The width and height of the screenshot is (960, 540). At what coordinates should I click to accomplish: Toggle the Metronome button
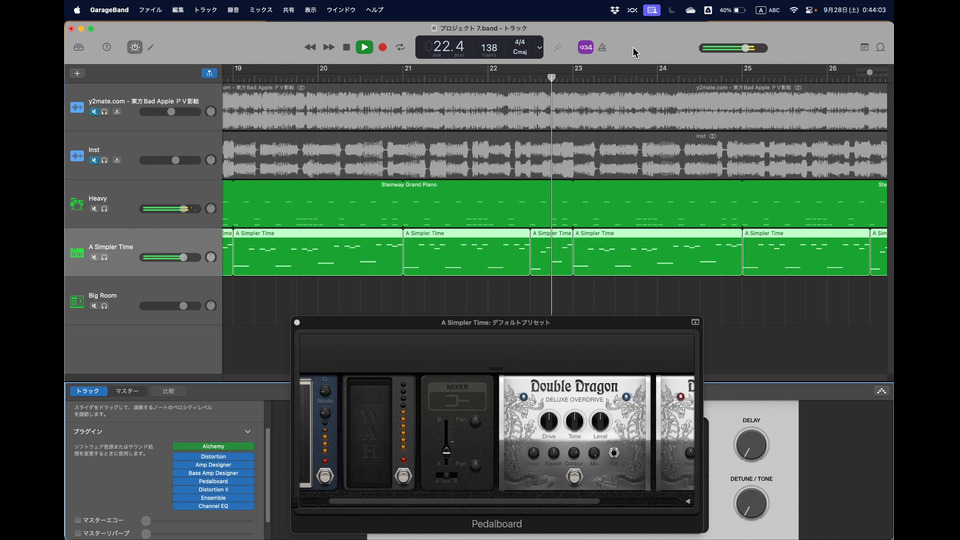602,47
